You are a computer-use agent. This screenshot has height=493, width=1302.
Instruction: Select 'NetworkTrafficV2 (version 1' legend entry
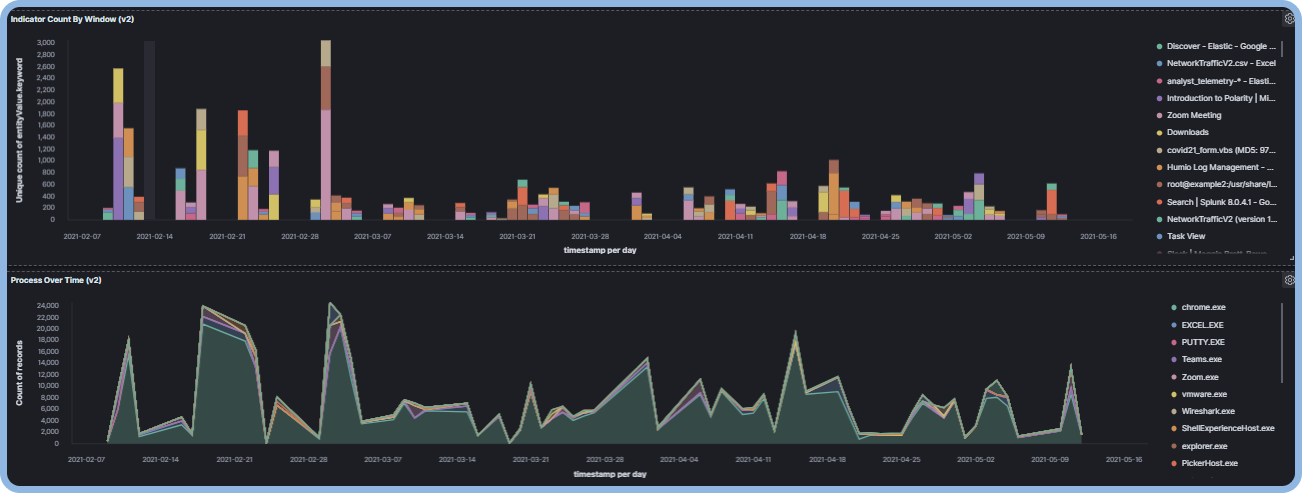[1221, 218]
